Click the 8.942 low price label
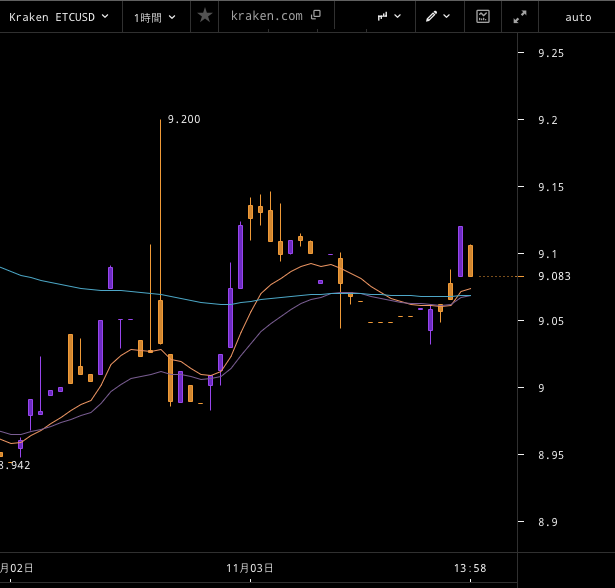This screenshot has height=588, width=615. click(15, 465)
